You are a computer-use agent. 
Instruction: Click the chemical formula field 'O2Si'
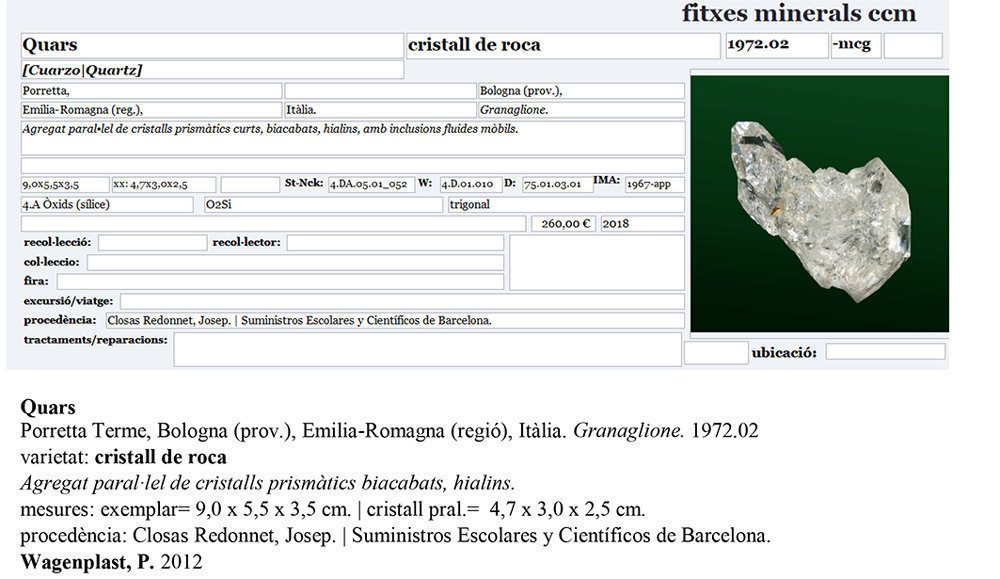pyautogui.click(x=323, y=205)
